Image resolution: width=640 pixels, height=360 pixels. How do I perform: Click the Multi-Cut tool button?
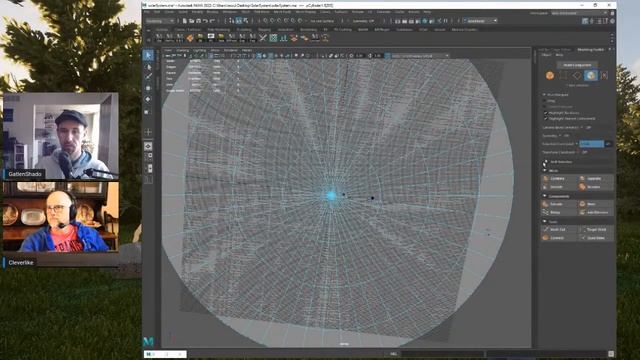559,229
